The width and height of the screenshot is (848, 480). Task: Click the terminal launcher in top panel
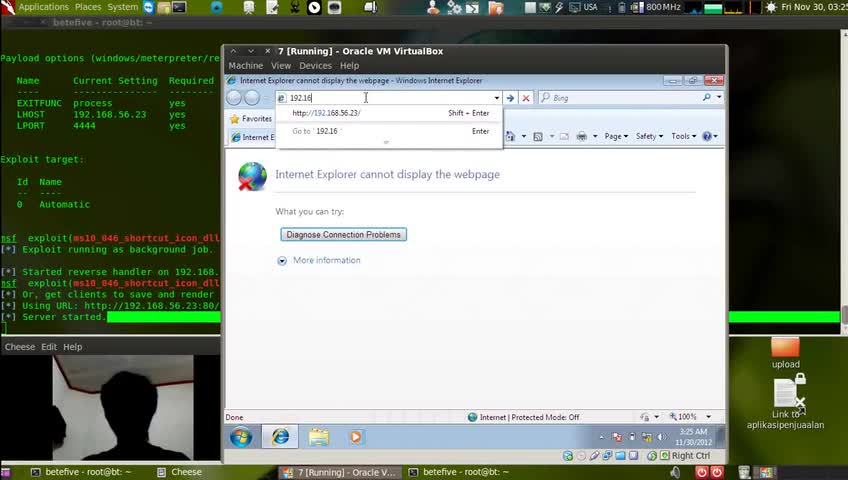[179, 7]
